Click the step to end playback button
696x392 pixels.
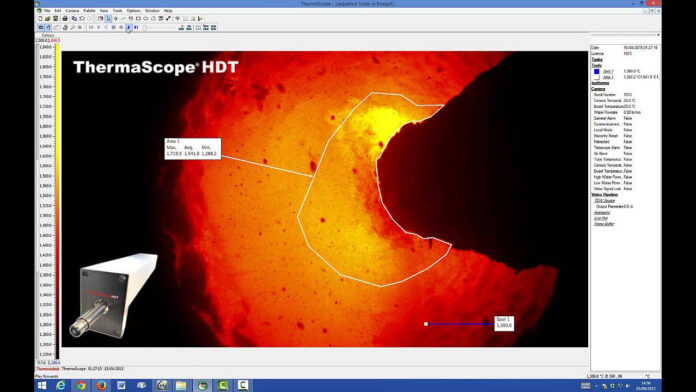(x=136, y=28)
